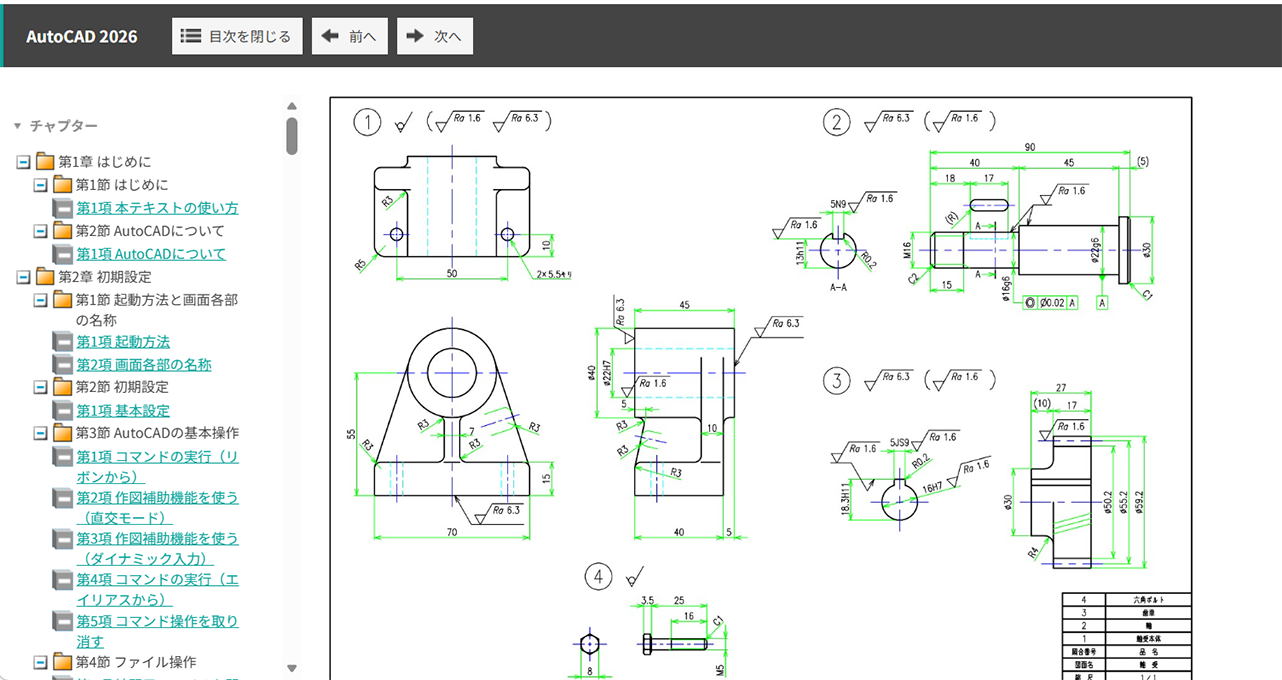Image resolution: width=1282 pixels, height=680 pixels.
Task: Collapse 第3節 AutoCADの基本操作 section
Action: point(41,434)
